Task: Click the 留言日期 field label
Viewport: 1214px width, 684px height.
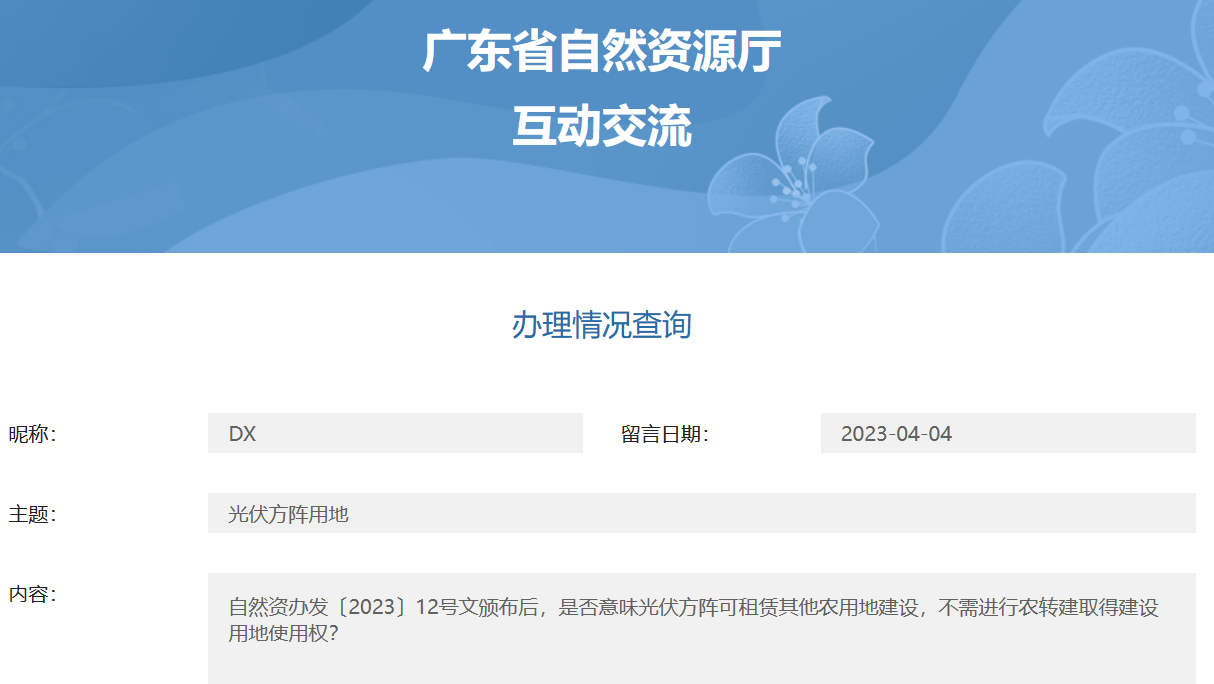Action: 664,434
